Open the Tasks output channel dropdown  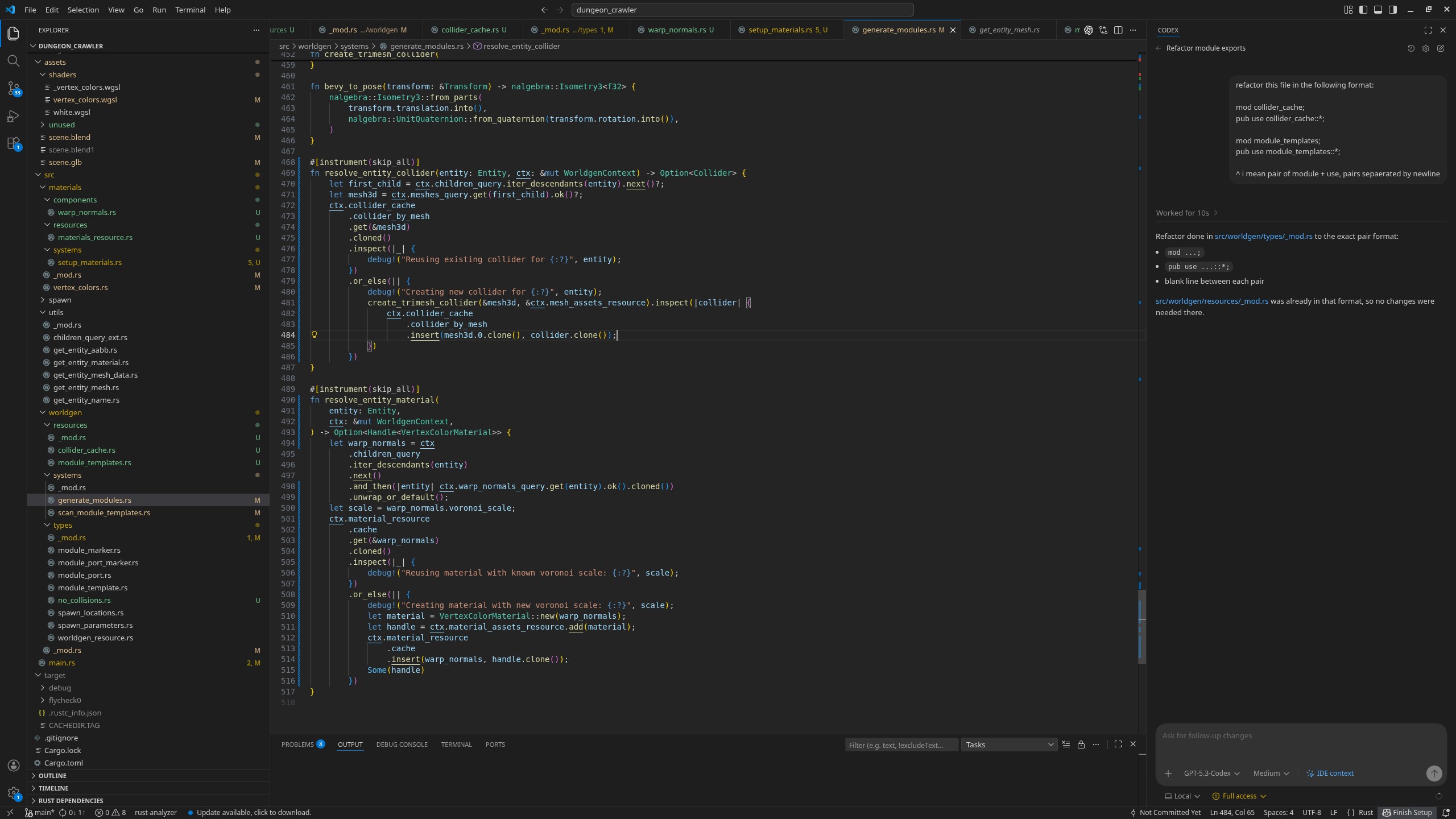[x=1009, y=744]
